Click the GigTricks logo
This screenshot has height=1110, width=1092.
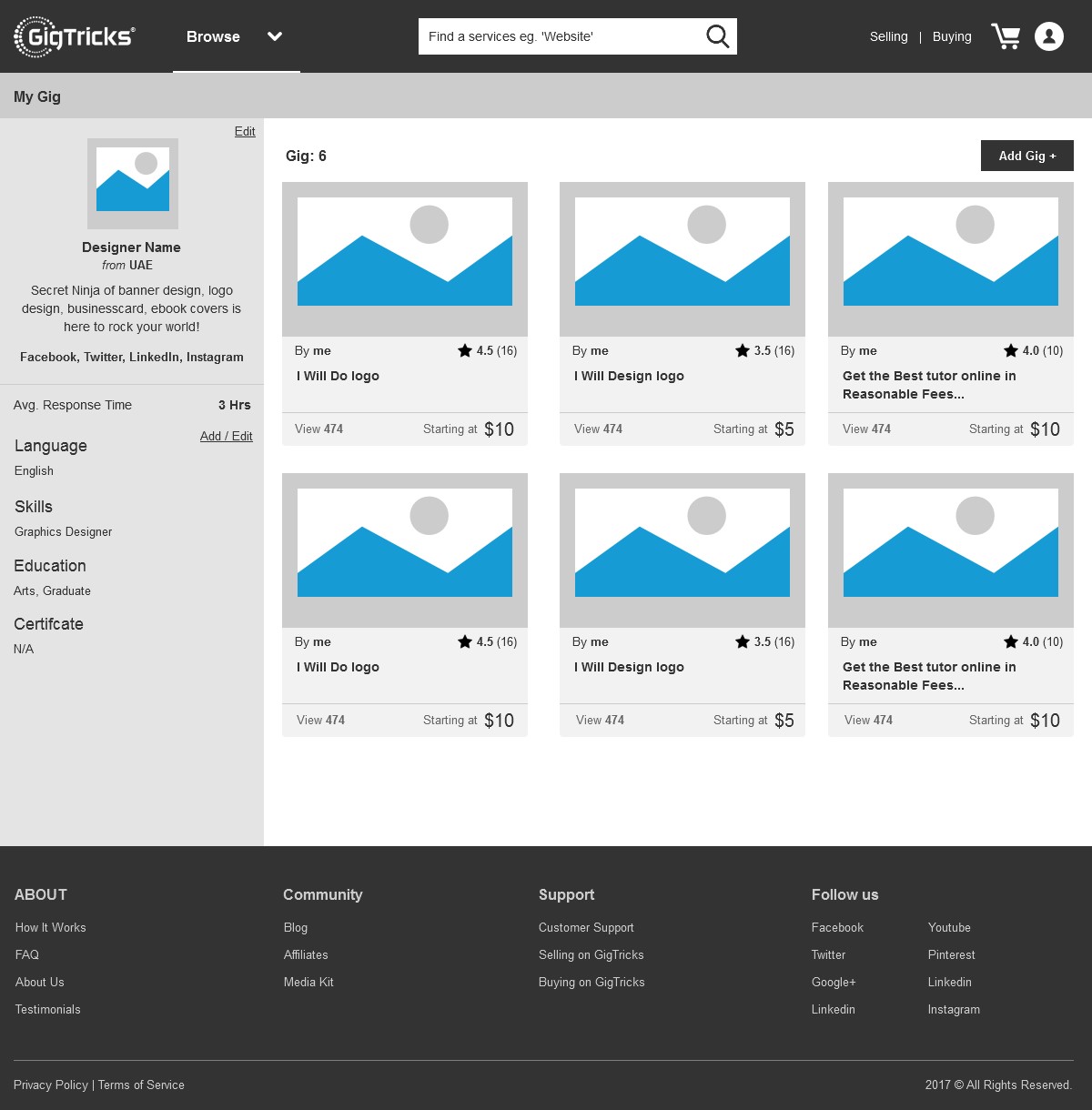[x=75, y=36]
